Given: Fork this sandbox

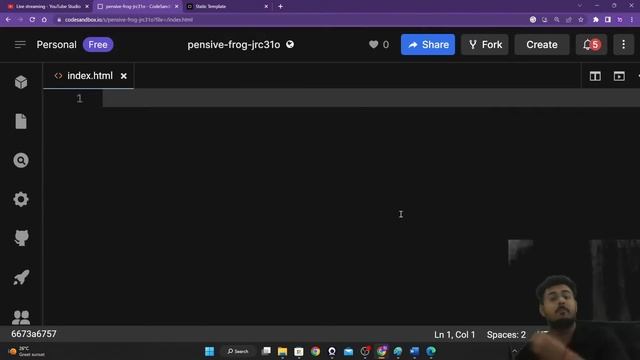Looking at the screenshot, I should coord(485,44).
